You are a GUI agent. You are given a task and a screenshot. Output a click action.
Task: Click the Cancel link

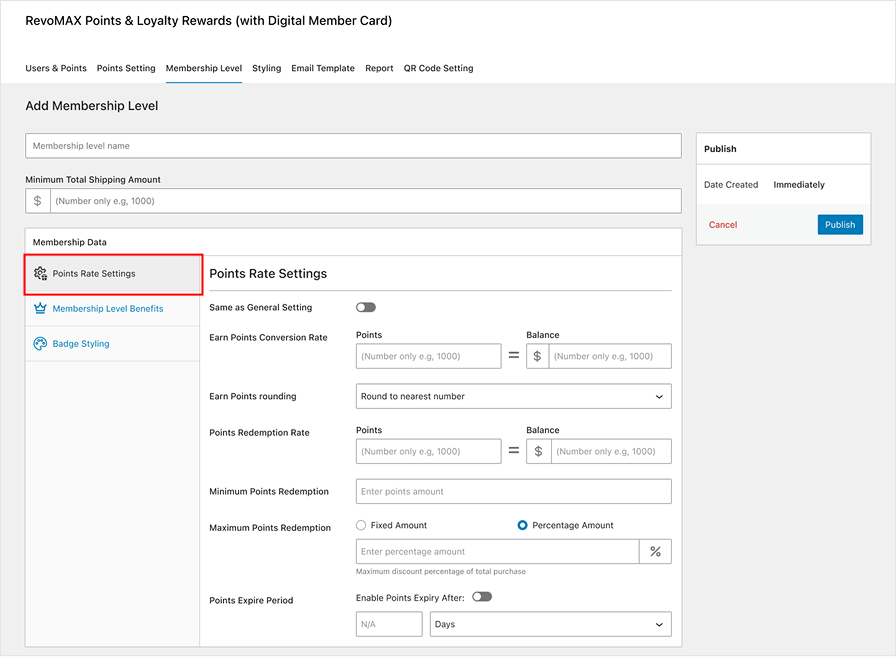(723, 225)
